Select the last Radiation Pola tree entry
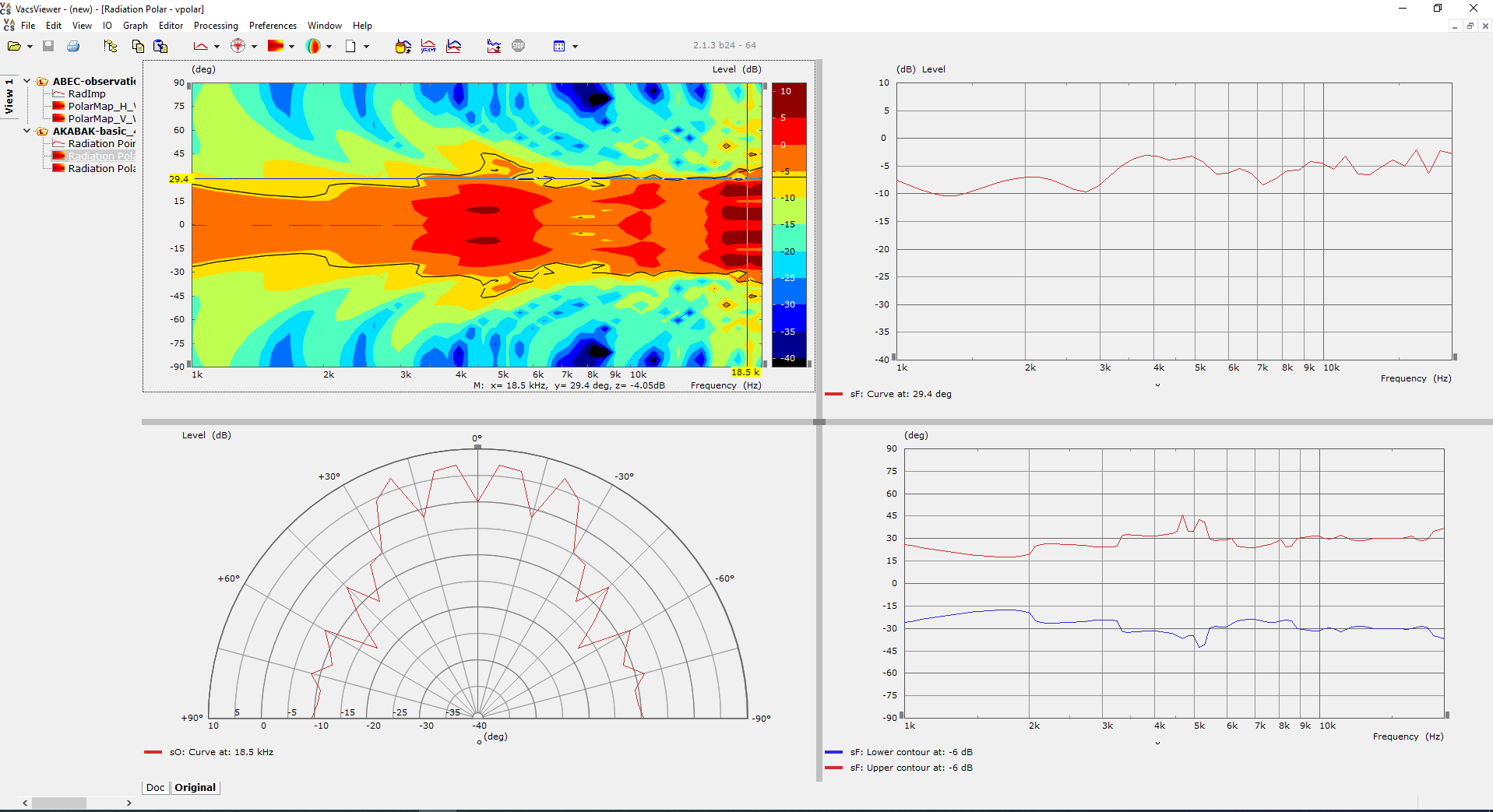This screenshot has height=812, width=1493. click(x=101, y=168)
